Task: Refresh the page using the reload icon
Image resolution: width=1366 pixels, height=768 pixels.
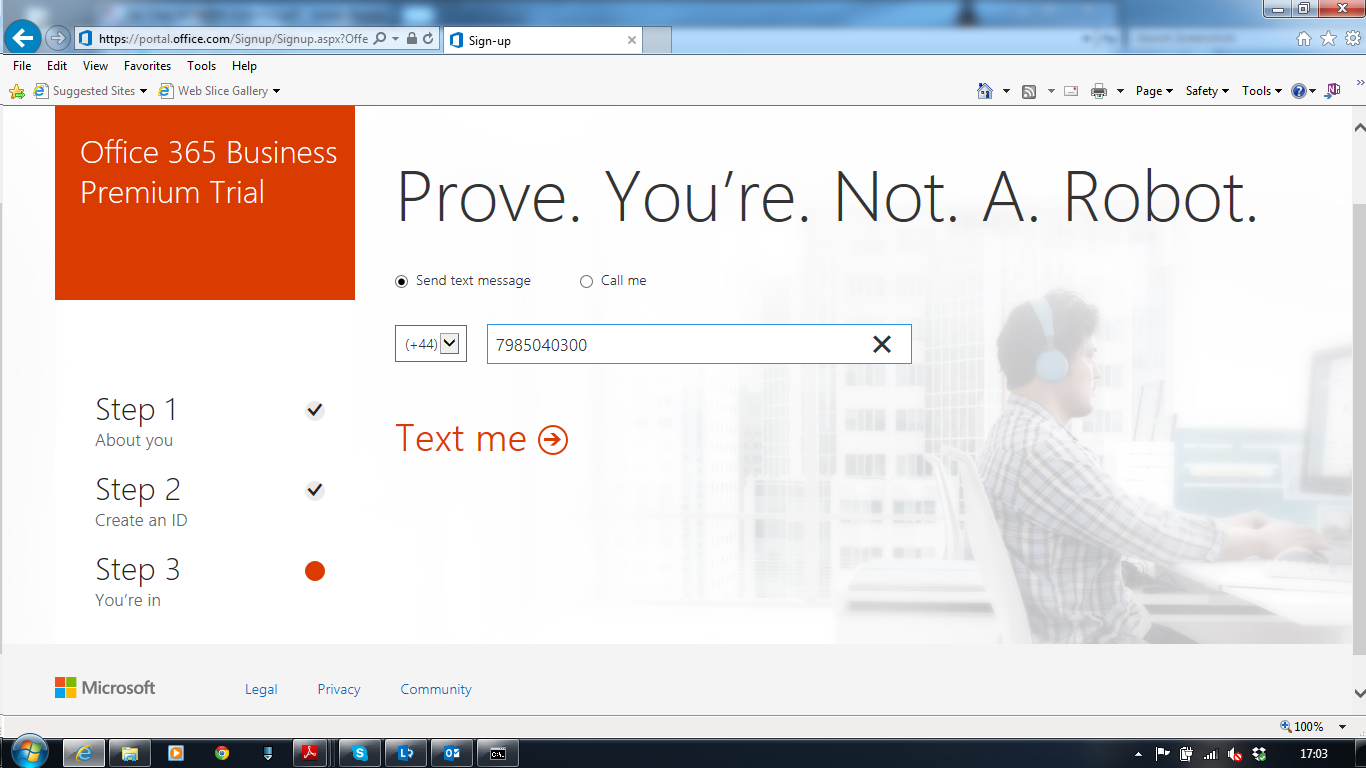Action: pyautogui.click(x=428, y=39)
